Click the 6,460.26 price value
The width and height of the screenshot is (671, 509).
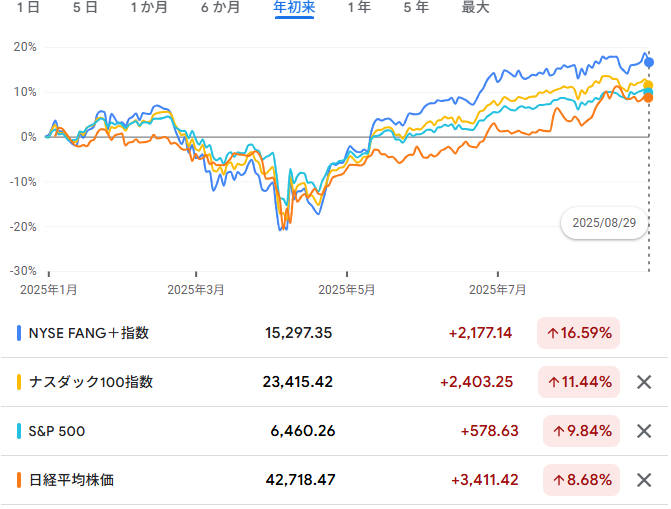click(x=303, y=431)
